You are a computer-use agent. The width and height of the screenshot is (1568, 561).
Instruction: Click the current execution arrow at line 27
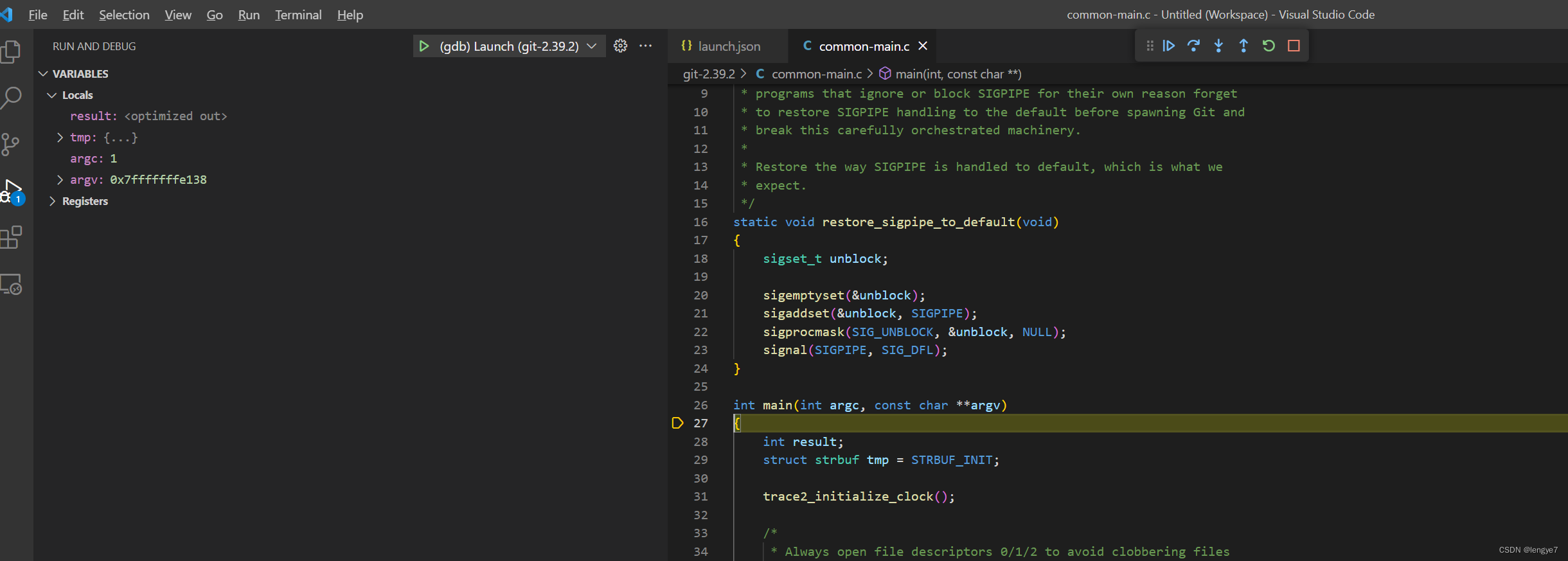click(677, 423)
